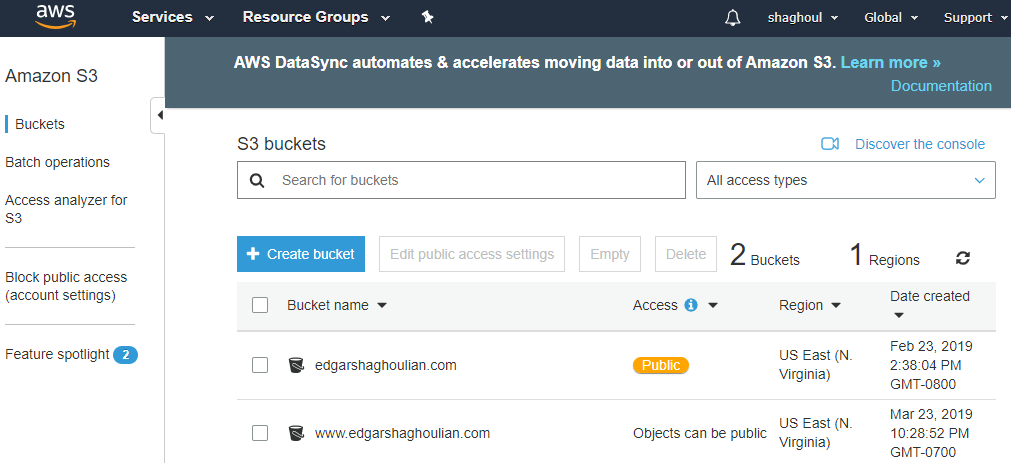Open the pin shortcuts icon in top bar
The width and height of the screenshot is (1011, 463).
click(x=427, y=17)
